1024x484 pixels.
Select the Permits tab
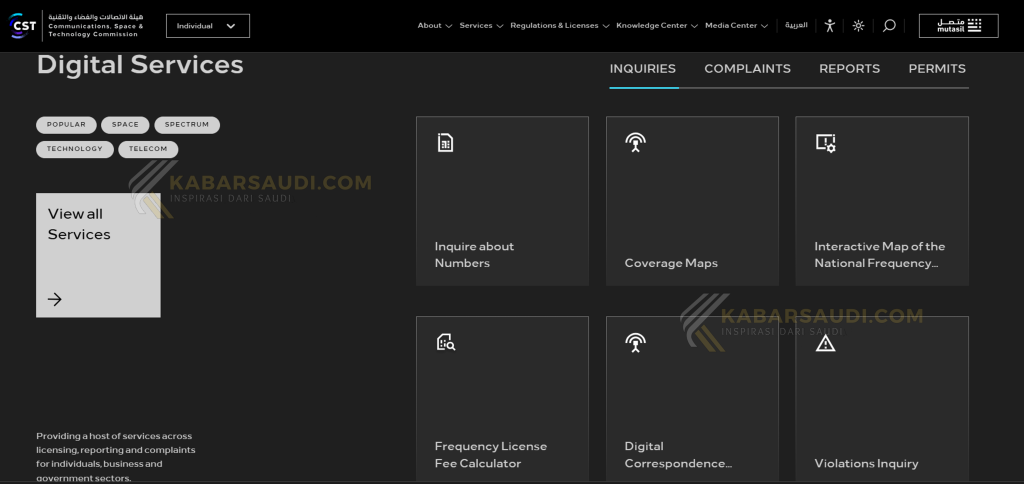point(937,69)
